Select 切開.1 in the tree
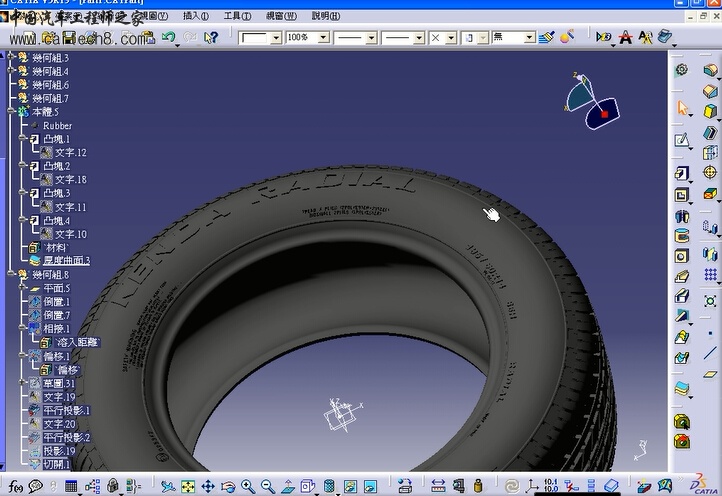The image size is (722, 496). [x=56, y=464]
